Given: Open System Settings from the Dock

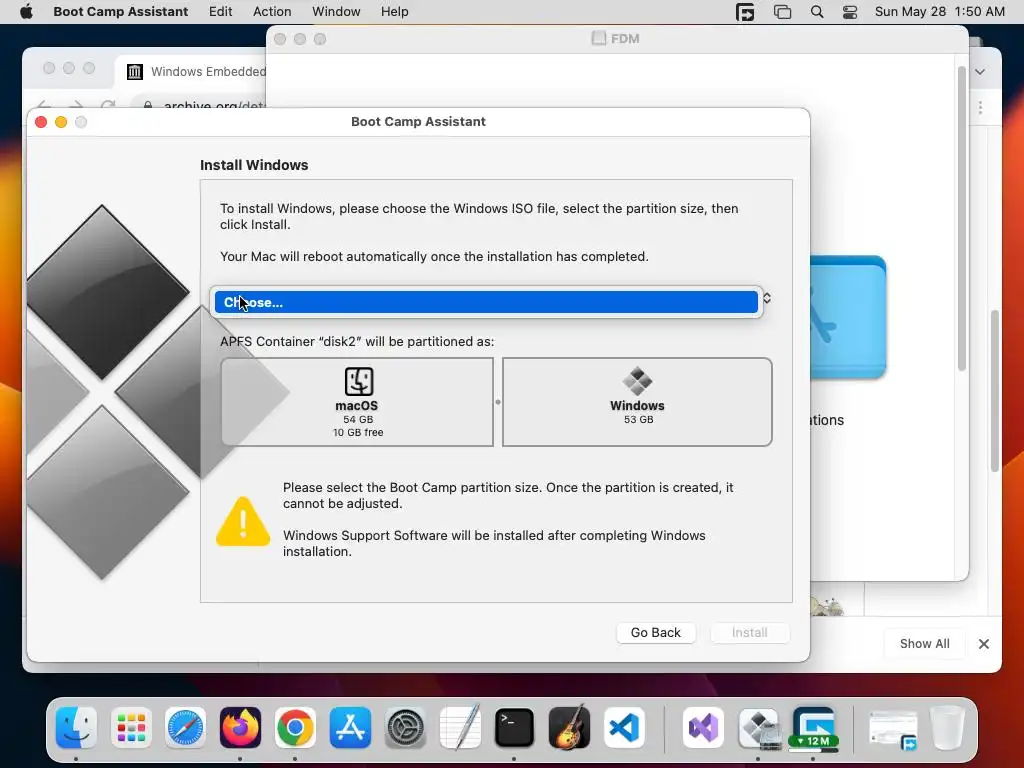Looking at the screenshot, I should point(405,728).
